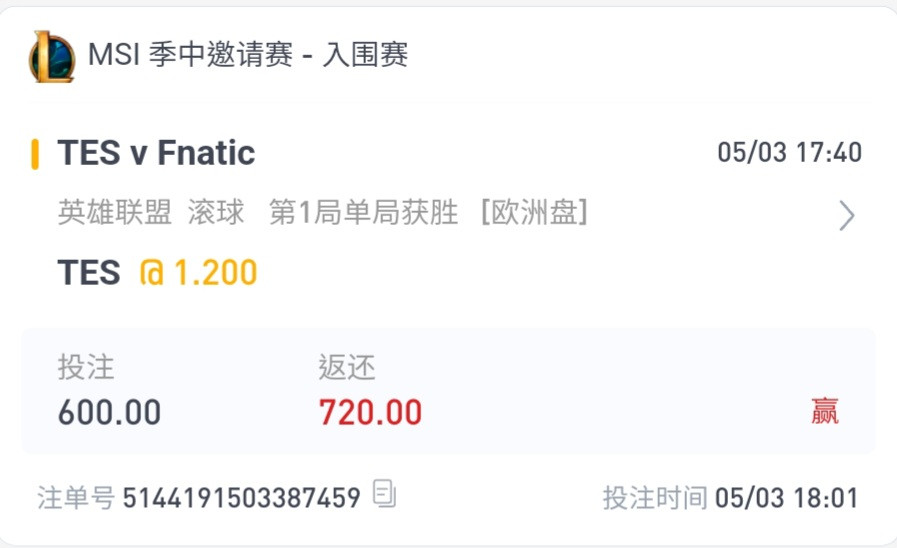Click the 注单号 label
Screen dimensions: 897x548
coord(76,498)
